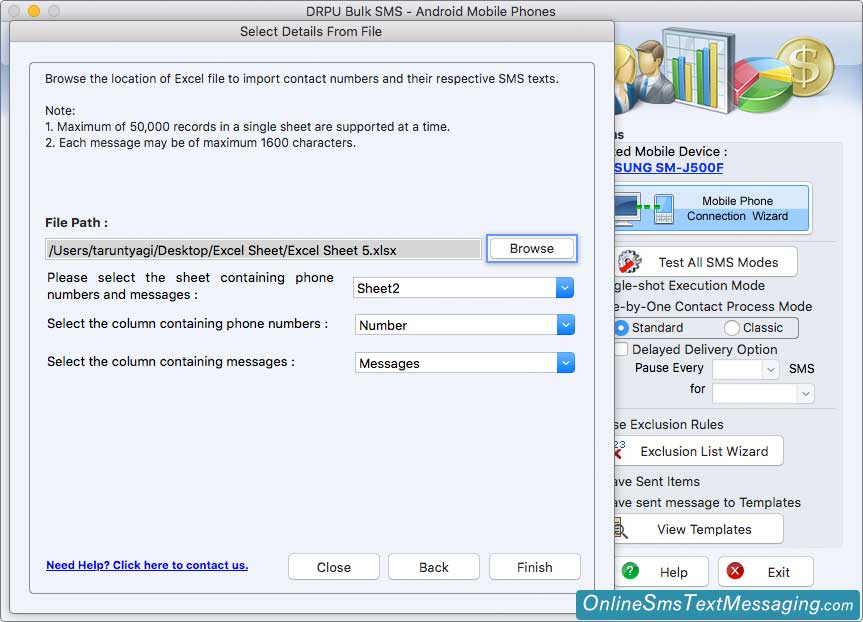The width and height of the screenshot is (863, 622).
Task: Click the SUNG SM-J500F device link
Action: point(669,168)
